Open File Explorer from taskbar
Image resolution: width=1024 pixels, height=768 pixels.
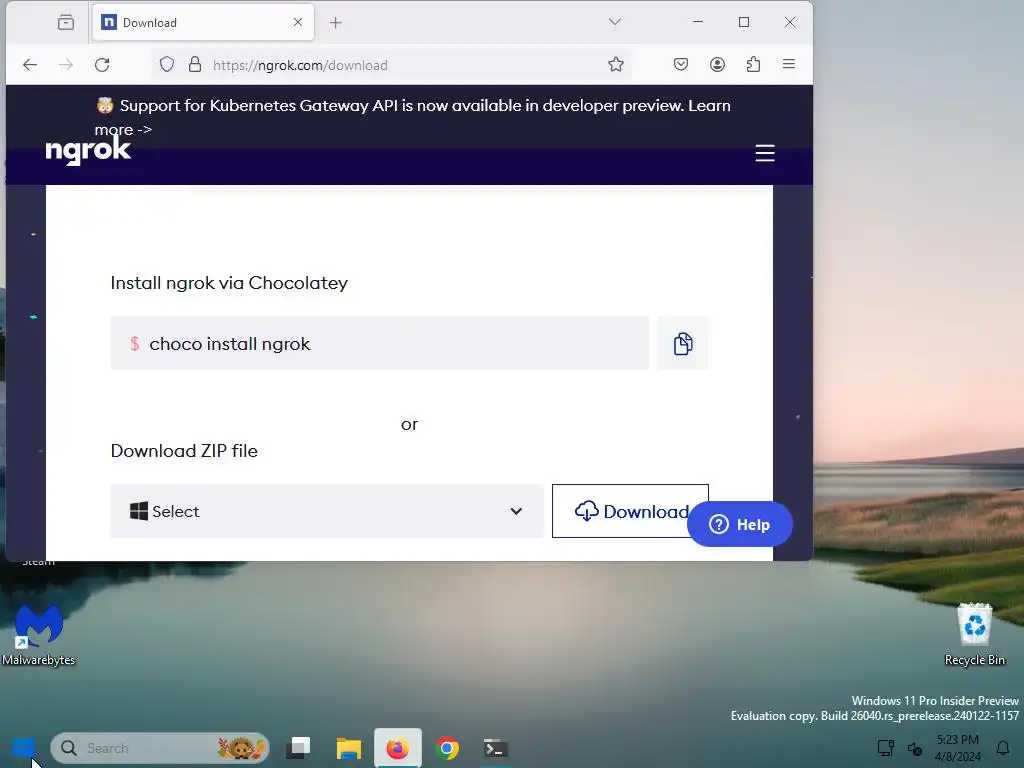tap(349, 748)
